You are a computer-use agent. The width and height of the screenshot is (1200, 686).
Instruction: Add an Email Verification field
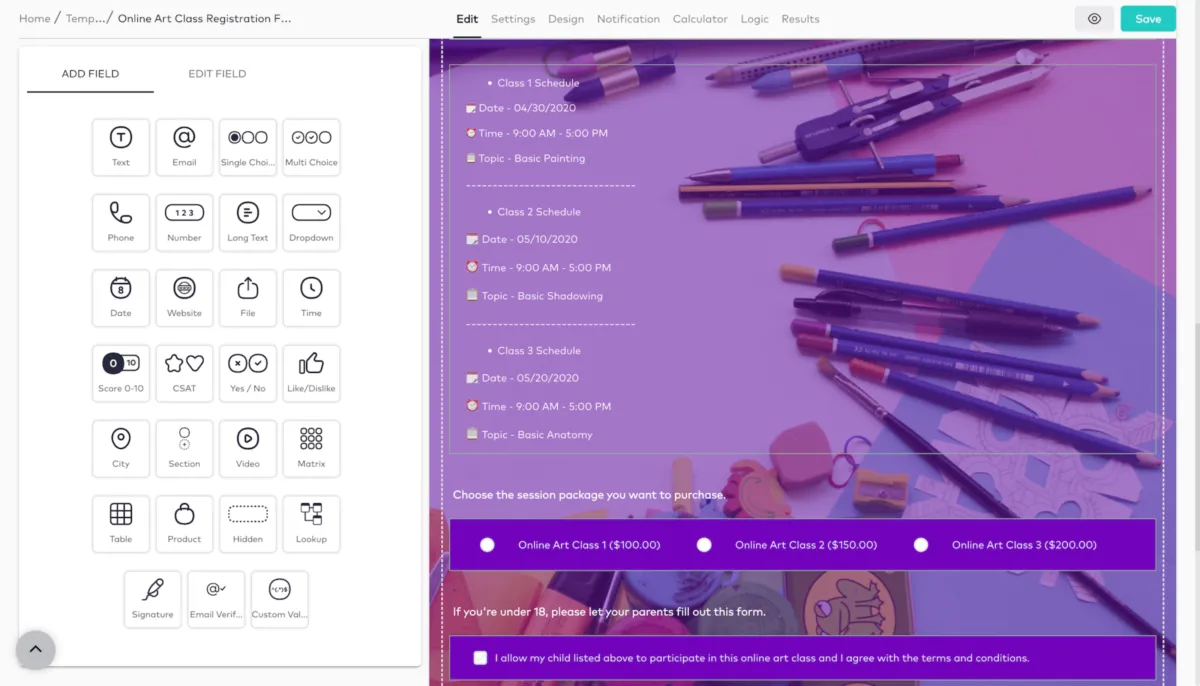coord(216,599)
